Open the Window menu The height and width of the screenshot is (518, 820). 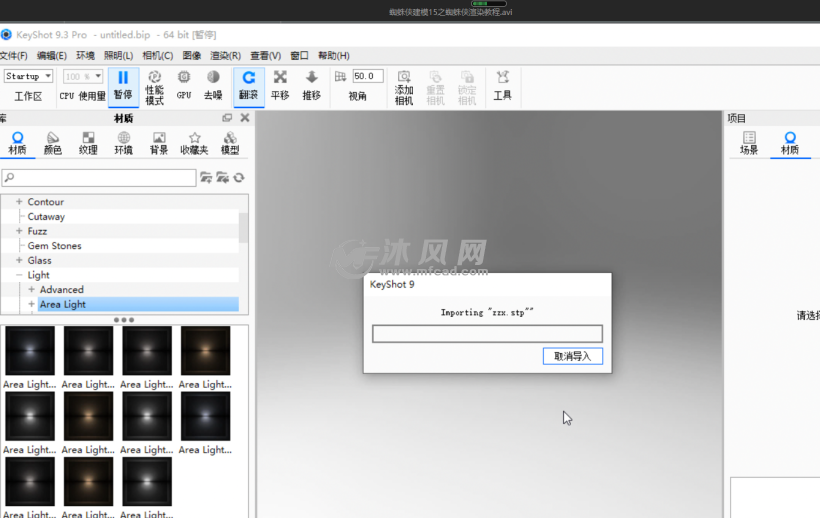(x=299, y=55)
